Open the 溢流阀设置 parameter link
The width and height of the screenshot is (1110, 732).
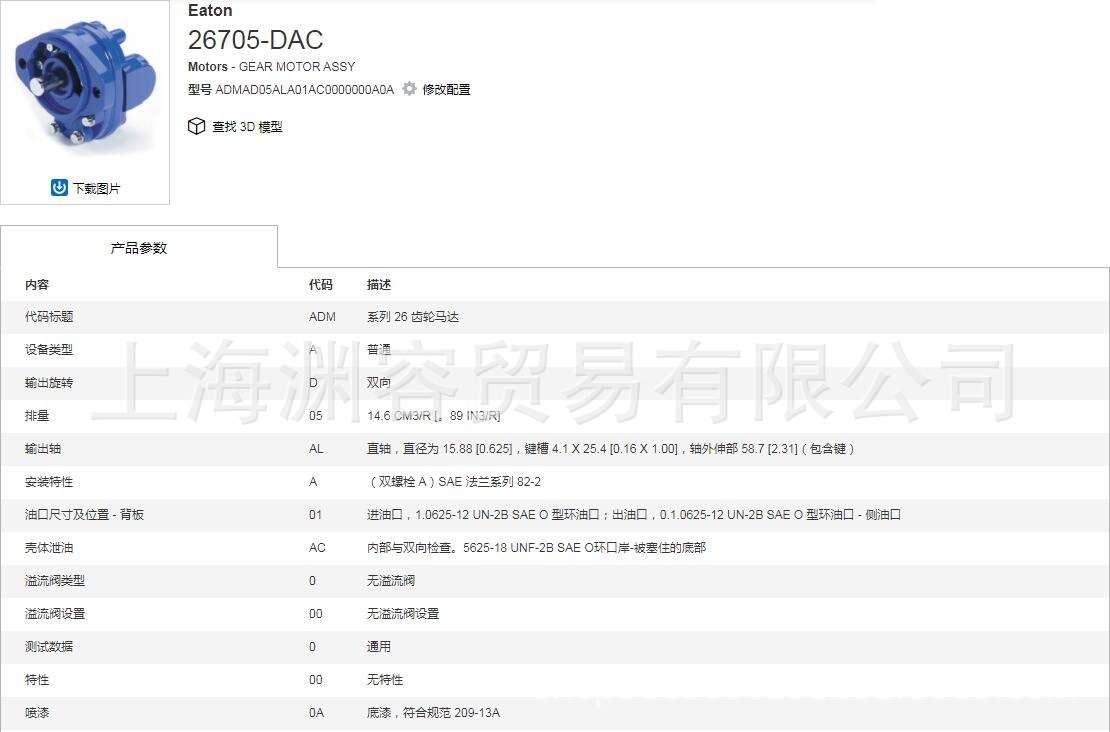pyautogui.click(x=58, y=614)
